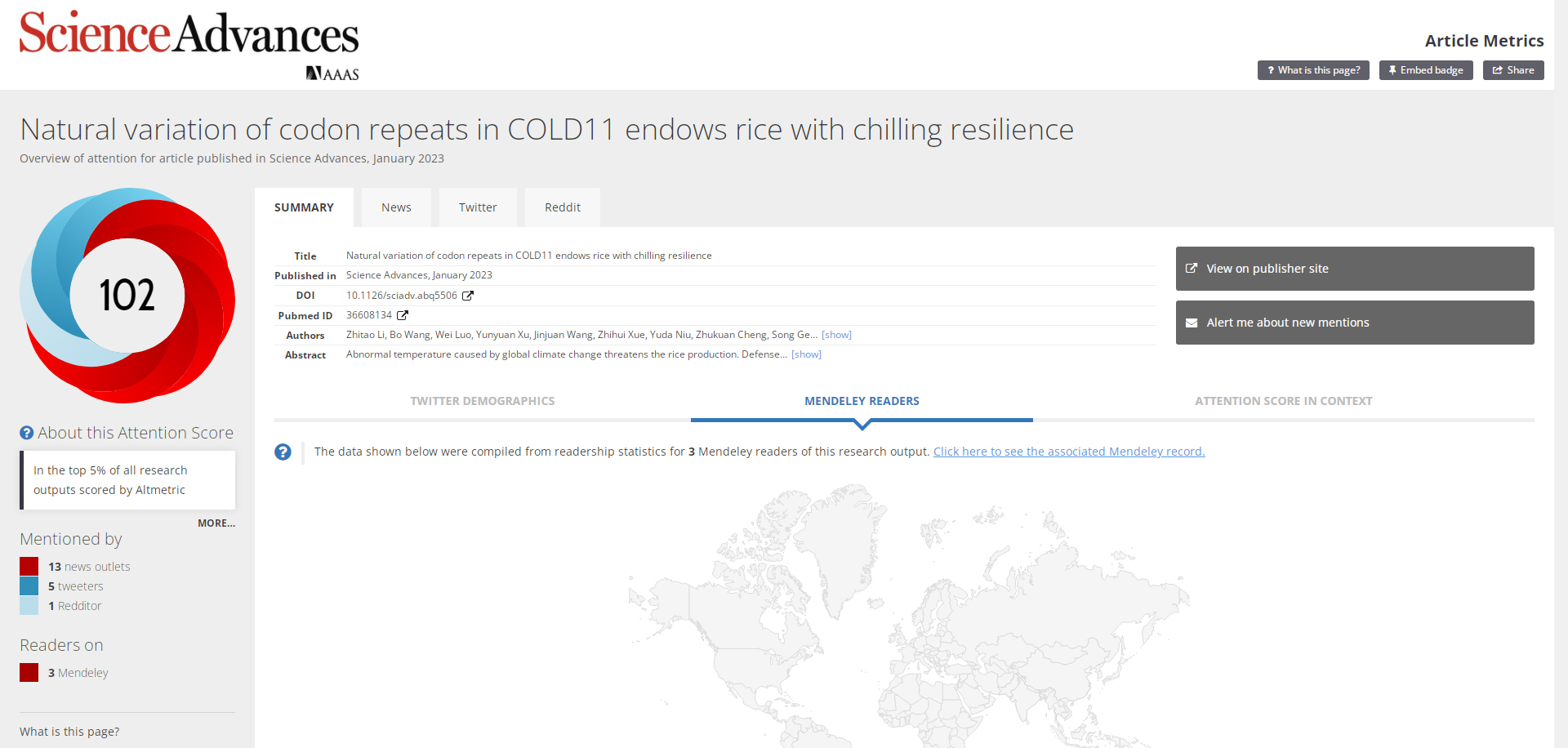Click the red Mendeley readers square

[29, 672]
